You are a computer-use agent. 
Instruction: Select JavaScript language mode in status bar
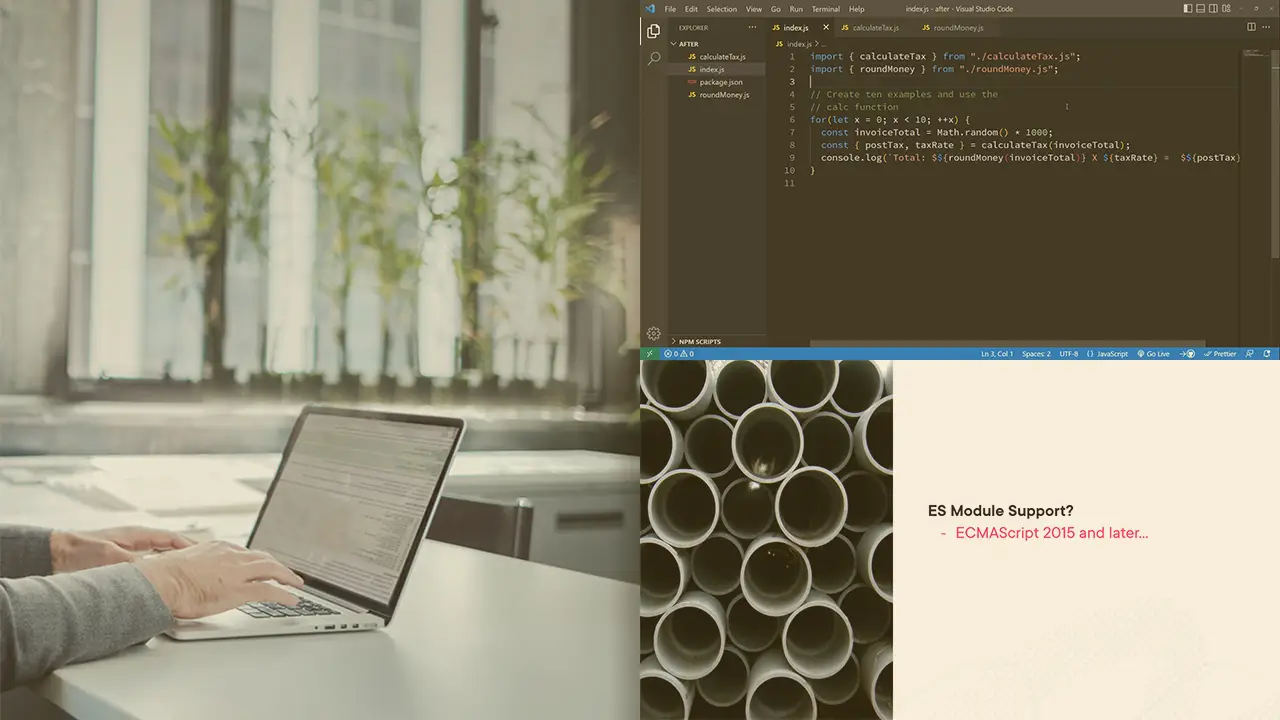click(1109, 354)
